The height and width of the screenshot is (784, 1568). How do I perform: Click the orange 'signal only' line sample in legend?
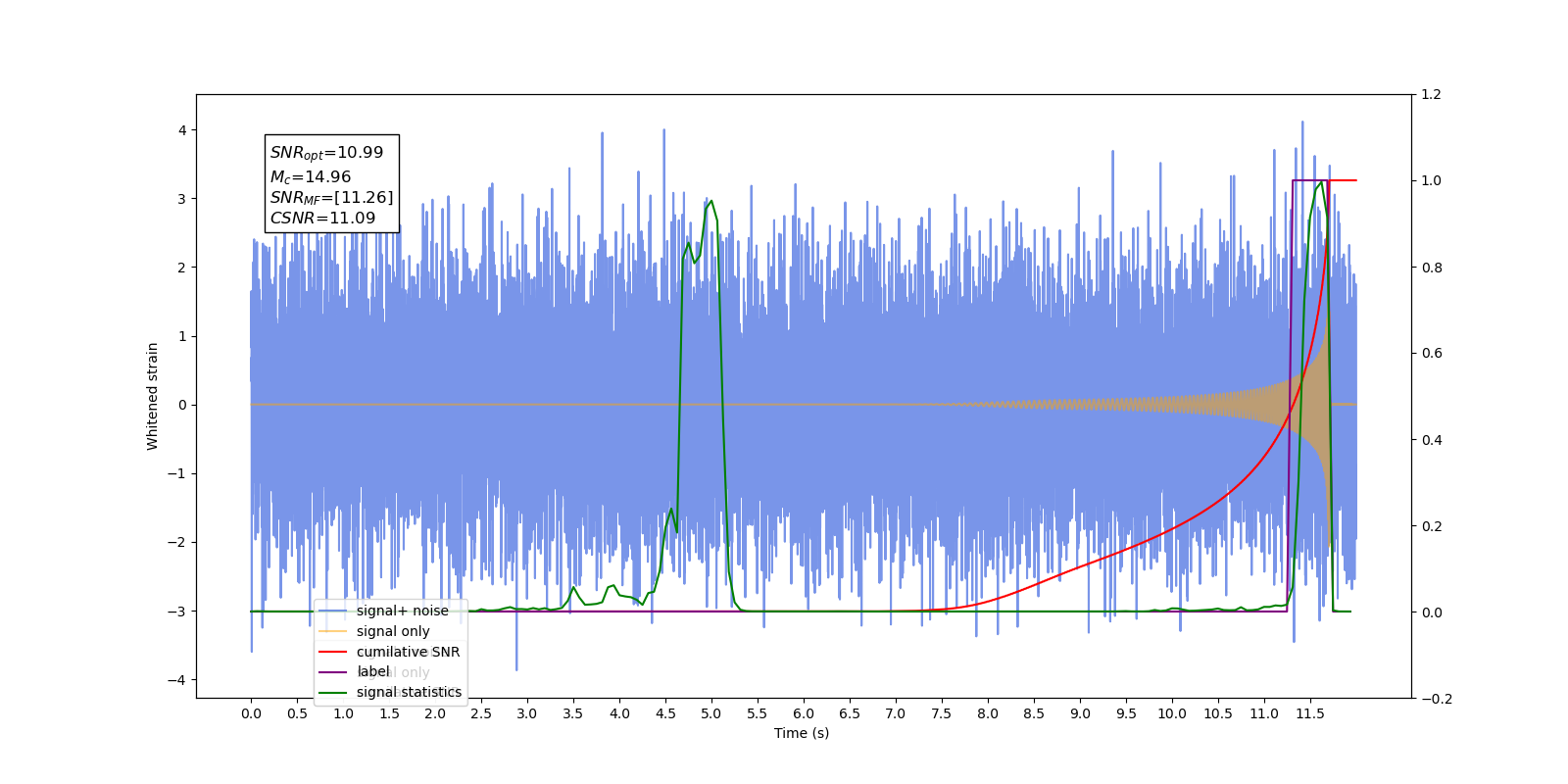(333, 631)
